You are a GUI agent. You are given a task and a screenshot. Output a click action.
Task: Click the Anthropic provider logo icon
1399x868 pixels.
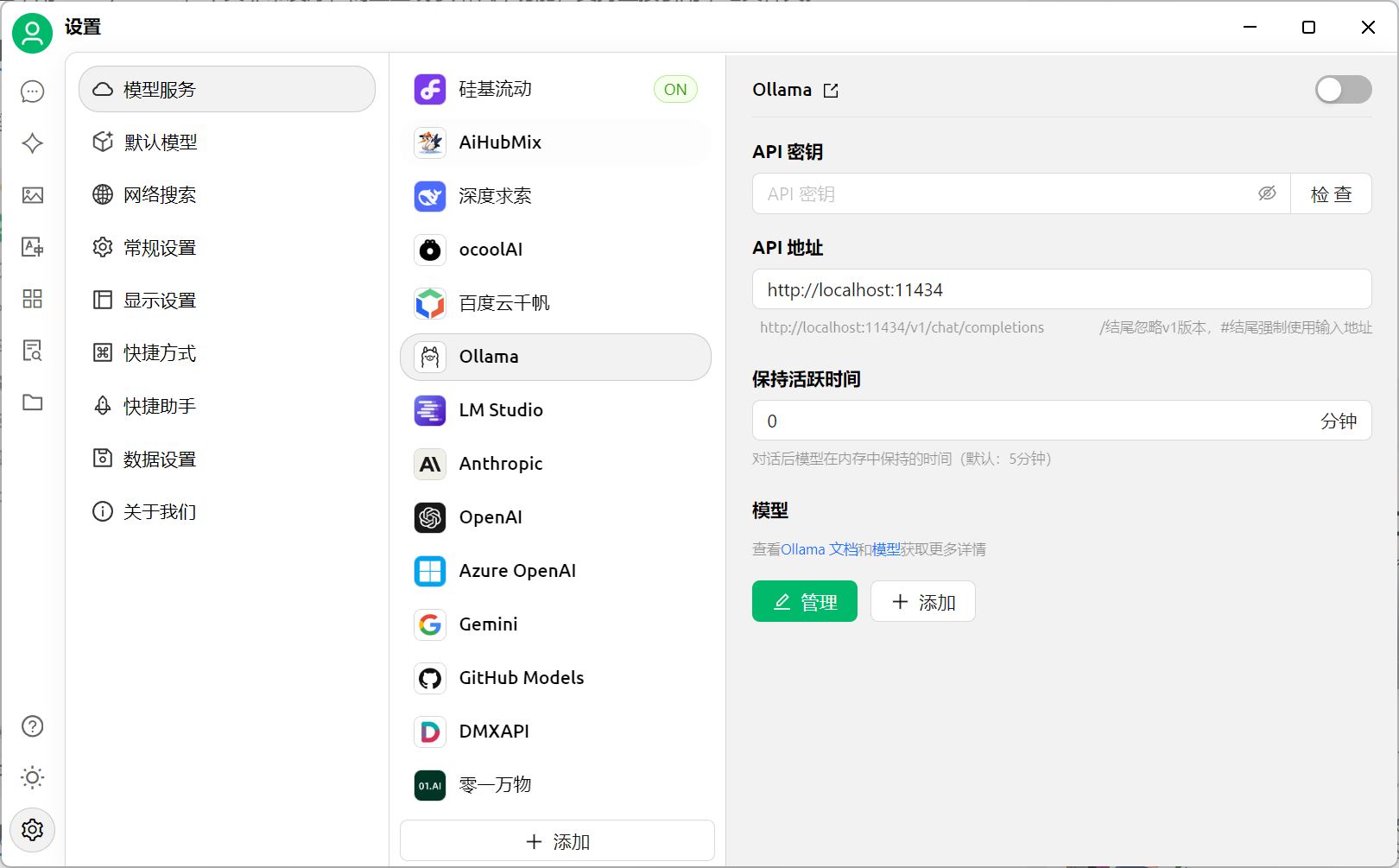point(430,464)
